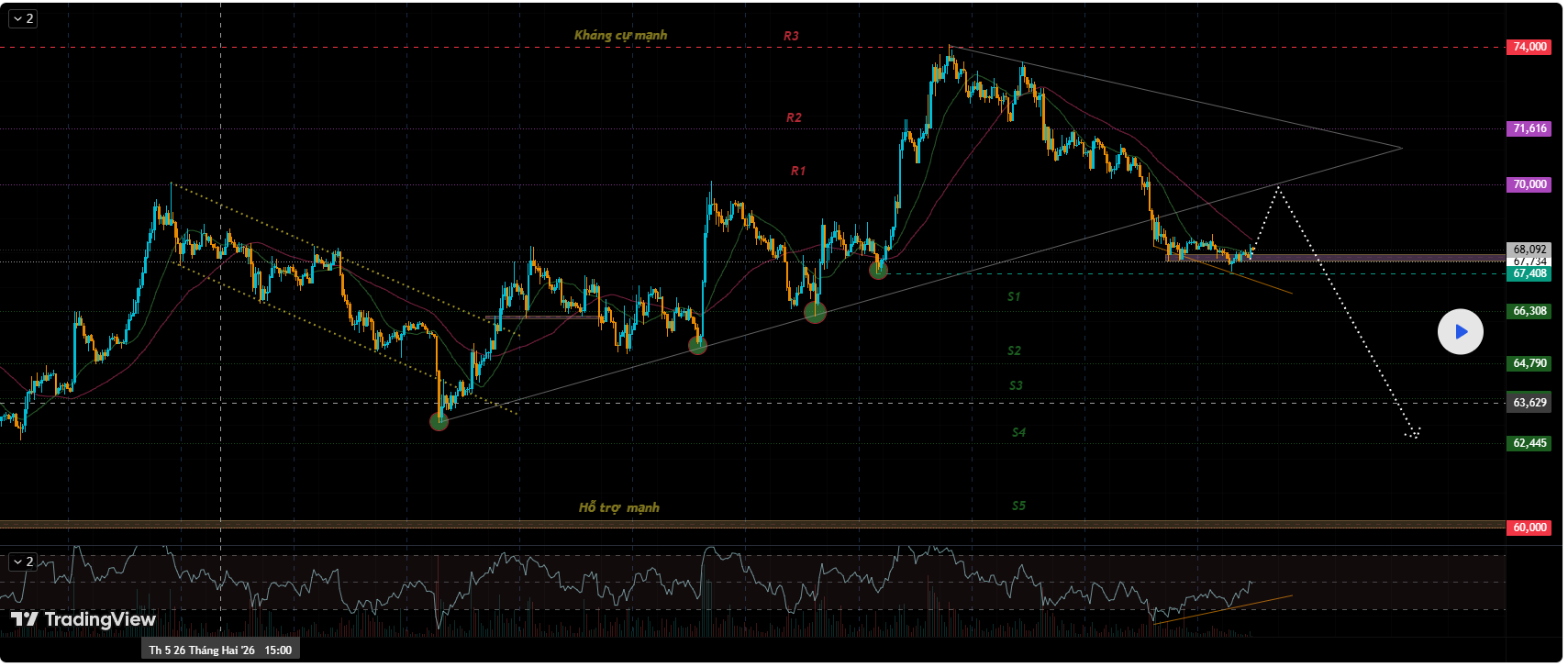
Task: Click the red 60,000 price label
Action: (1529, 528)
